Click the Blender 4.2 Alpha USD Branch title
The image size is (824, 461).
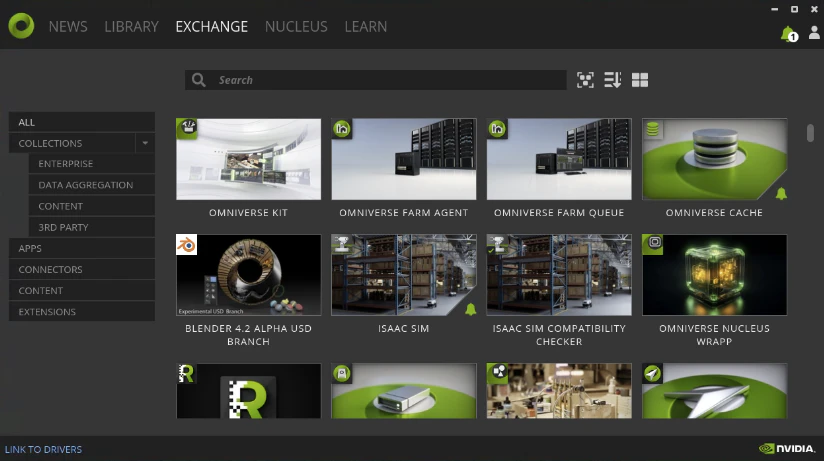pos(249,335)
